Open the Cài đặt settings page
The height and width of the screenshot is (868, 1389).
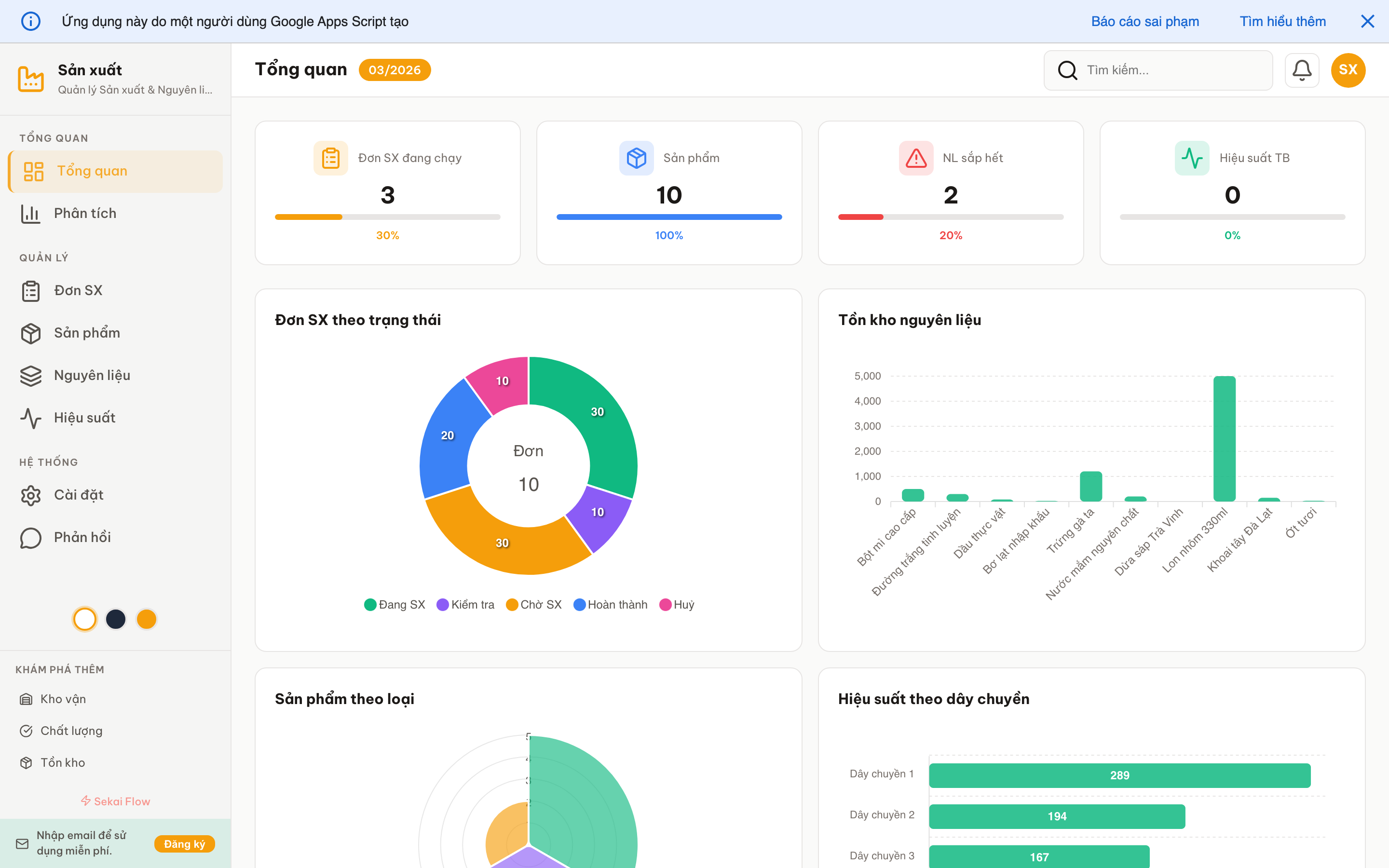coord(79,495)
